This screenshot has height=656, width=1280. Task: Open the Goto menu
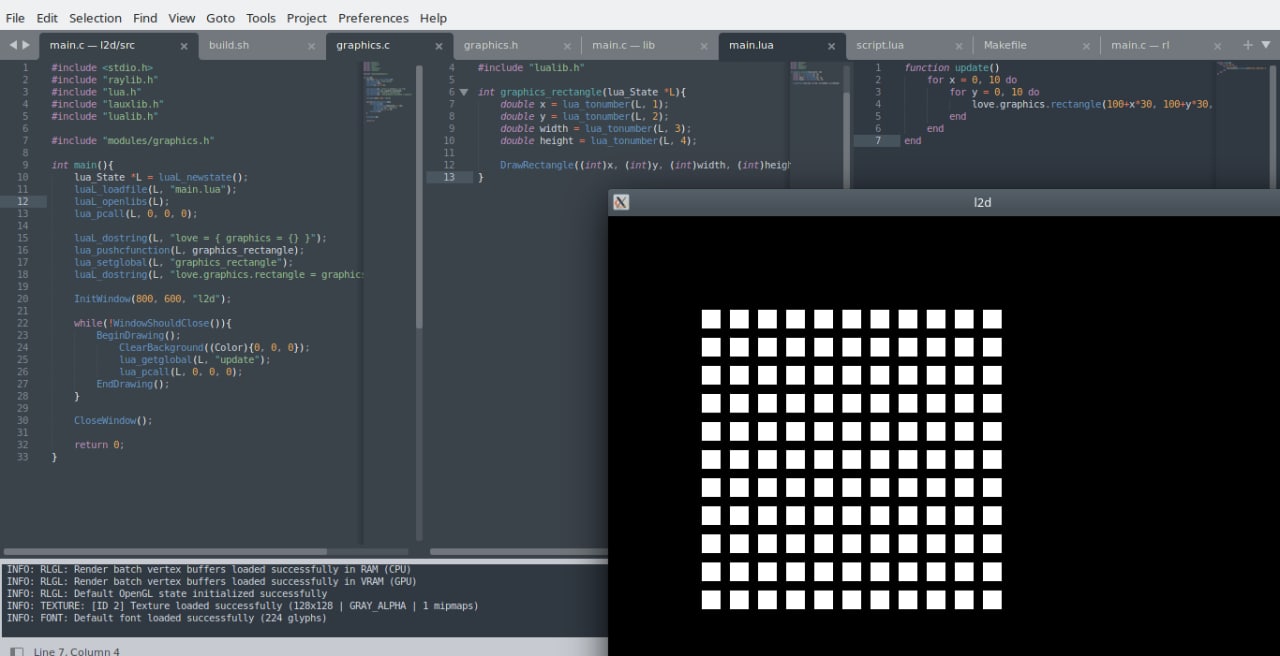pos(220,18)
